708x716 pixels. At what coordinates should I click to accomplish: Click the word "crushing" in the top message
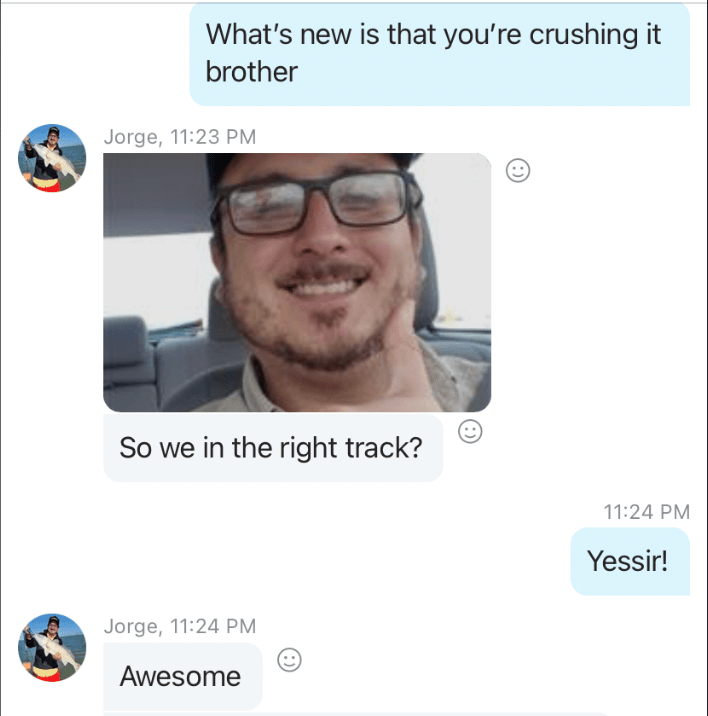tap(583, 35)
